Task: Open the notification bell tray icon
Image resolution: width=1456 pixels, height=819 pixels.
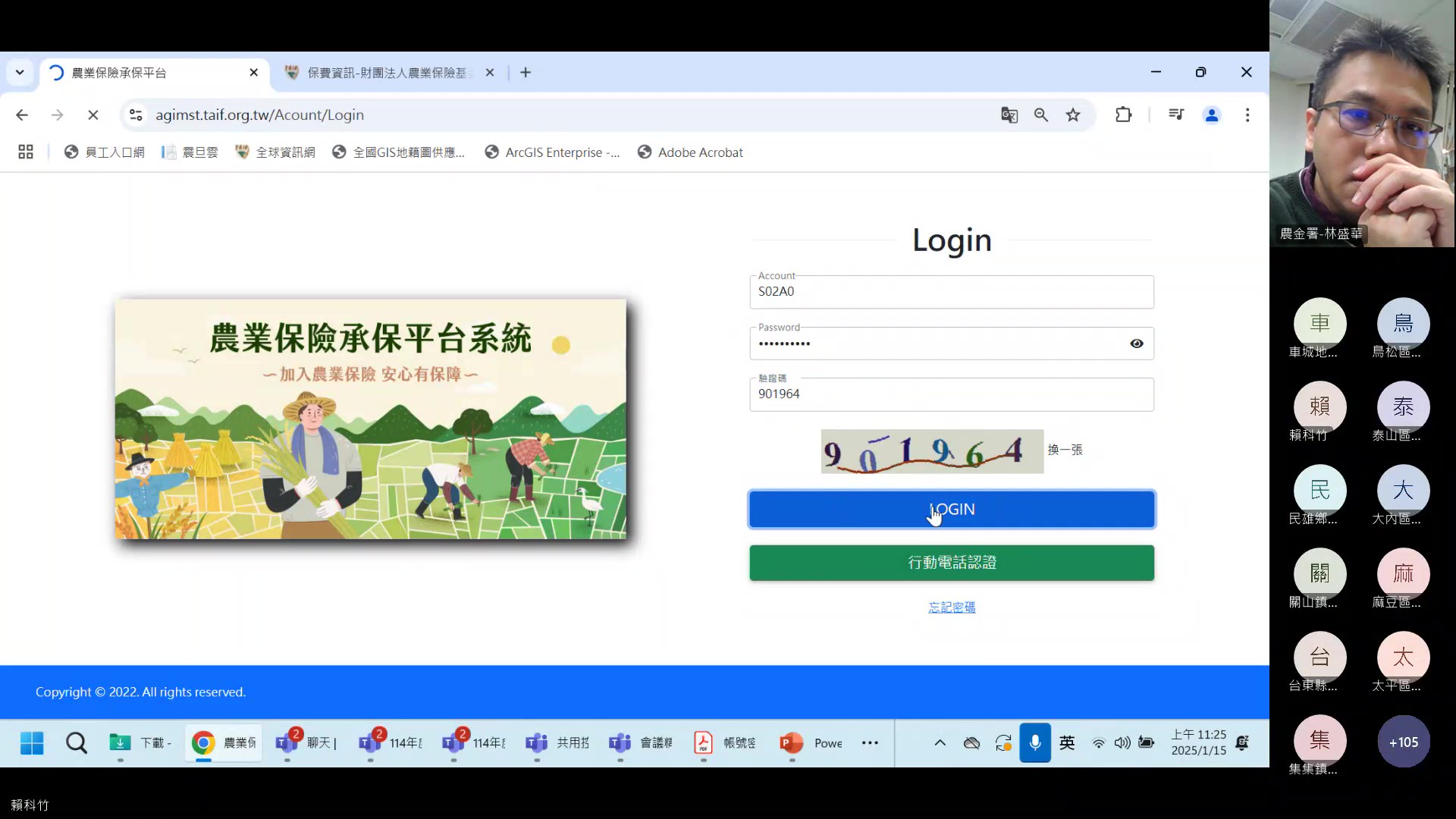Action: tap(1242, 743)
